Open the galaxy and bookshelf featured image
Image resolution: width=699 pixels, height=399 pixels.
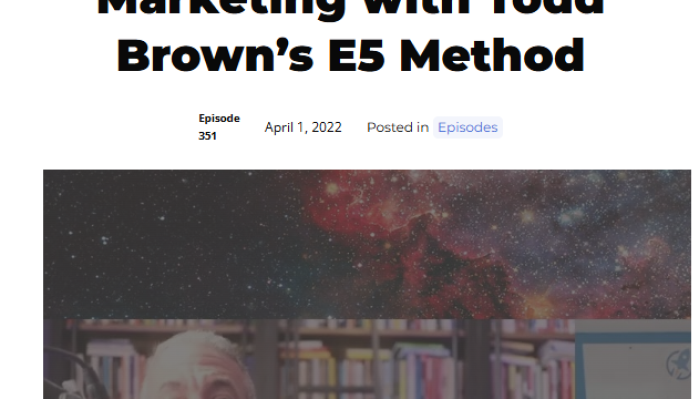[x=367, y=284]
